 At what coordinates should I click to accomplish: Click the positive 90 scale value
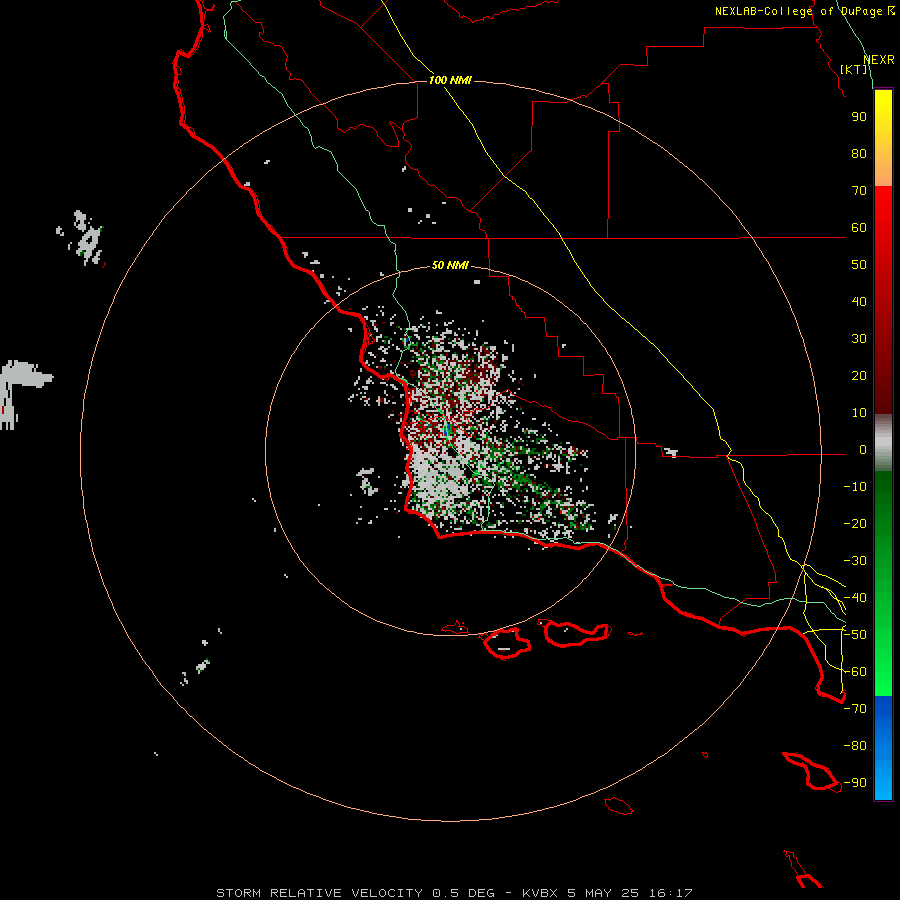click(859, 117)
